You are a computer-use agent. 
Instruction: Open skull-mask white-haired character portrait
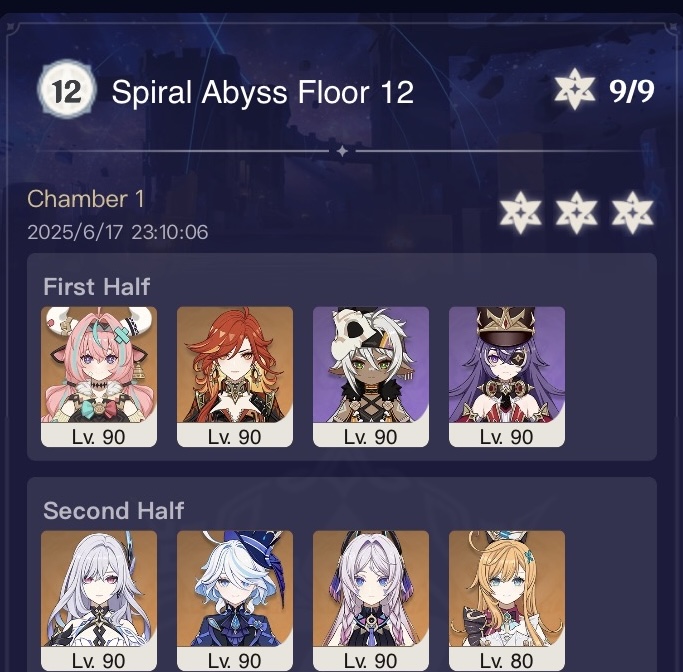coord(371,376)
